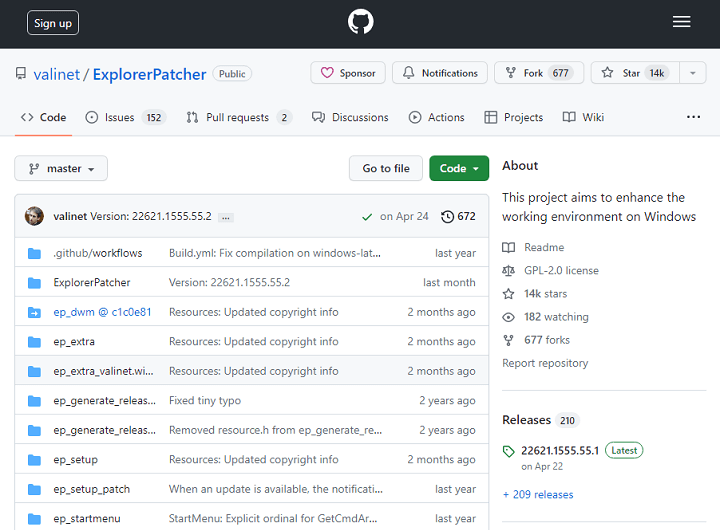Open the Wiki tab
This screenshot has width=720, height=530.
pyautogui.click(x=583, y=118)
